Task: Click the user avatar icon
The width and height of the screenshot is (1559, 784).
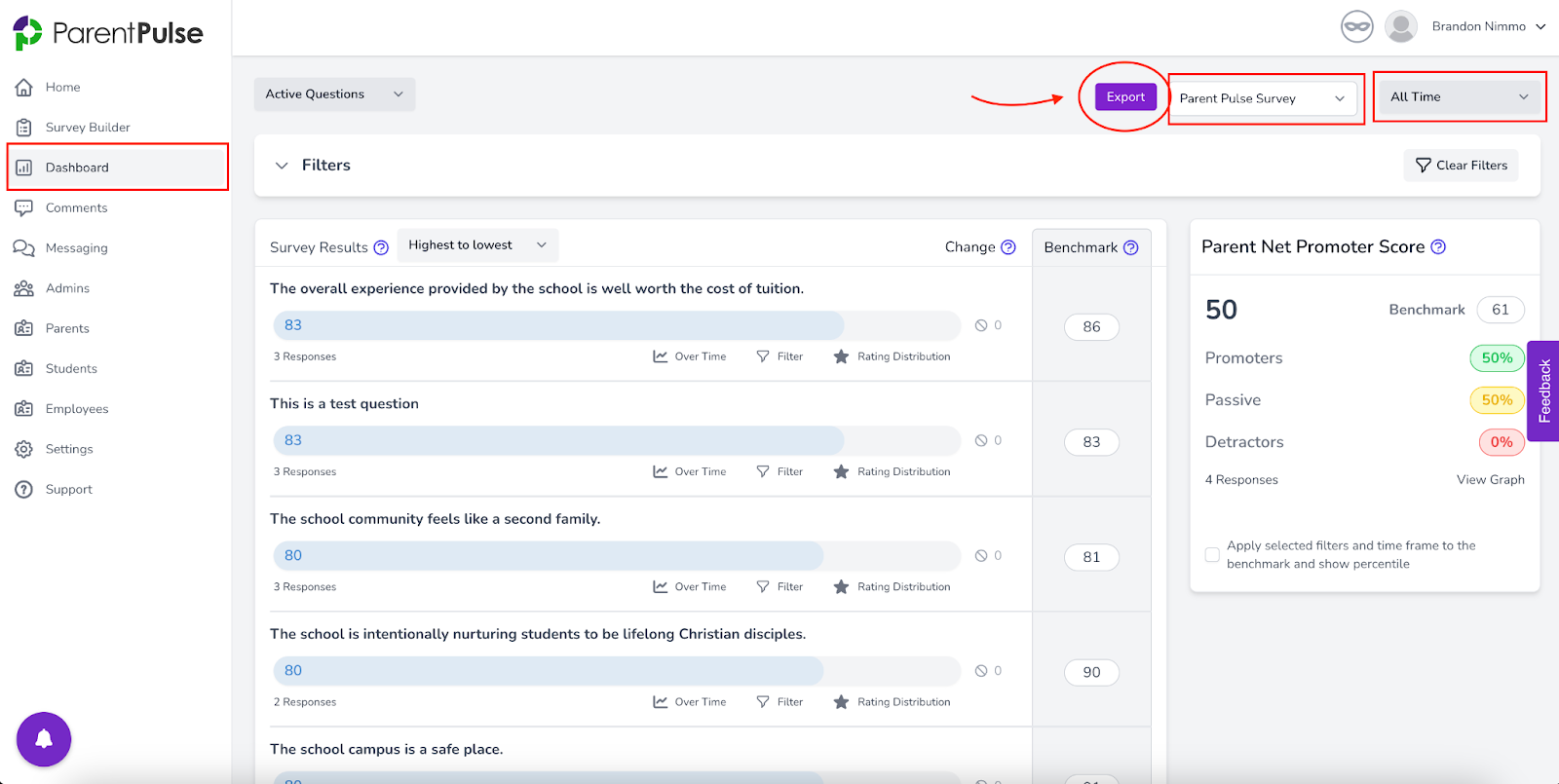Action: (1400, 26)
